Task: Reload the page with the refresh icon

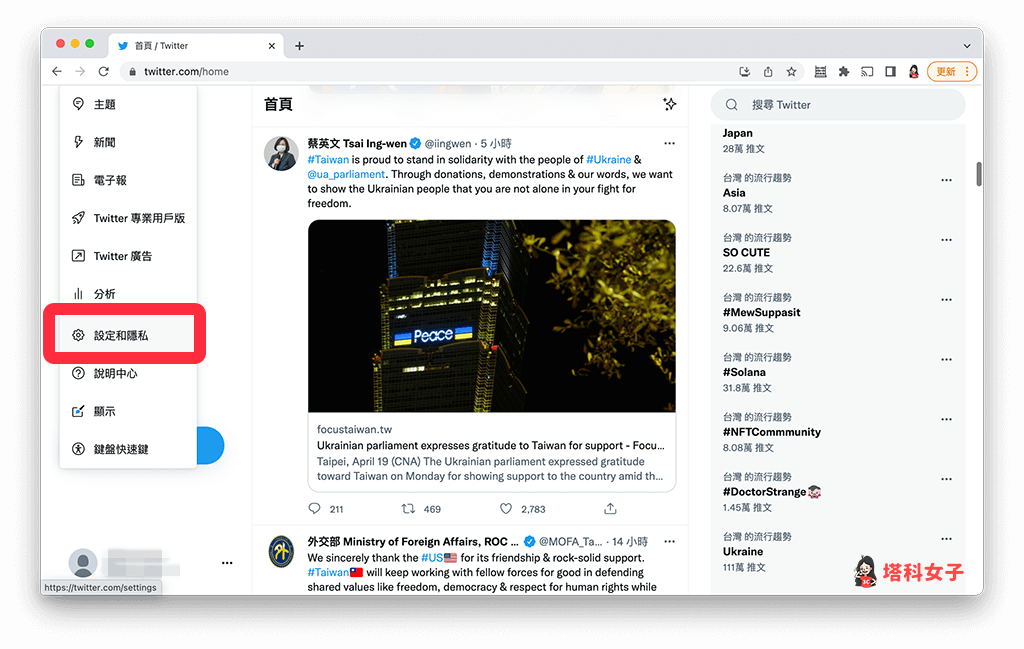Action: tap(103, 71)
